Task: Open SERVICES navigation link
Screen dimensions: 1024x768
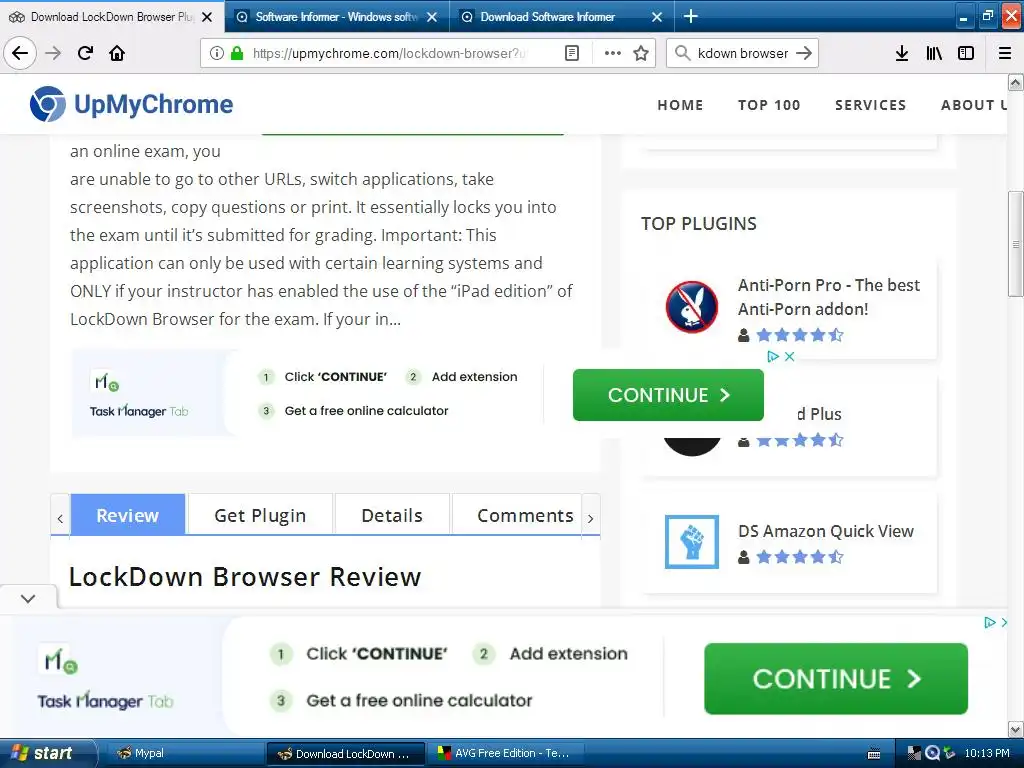Action: point(871,105)
